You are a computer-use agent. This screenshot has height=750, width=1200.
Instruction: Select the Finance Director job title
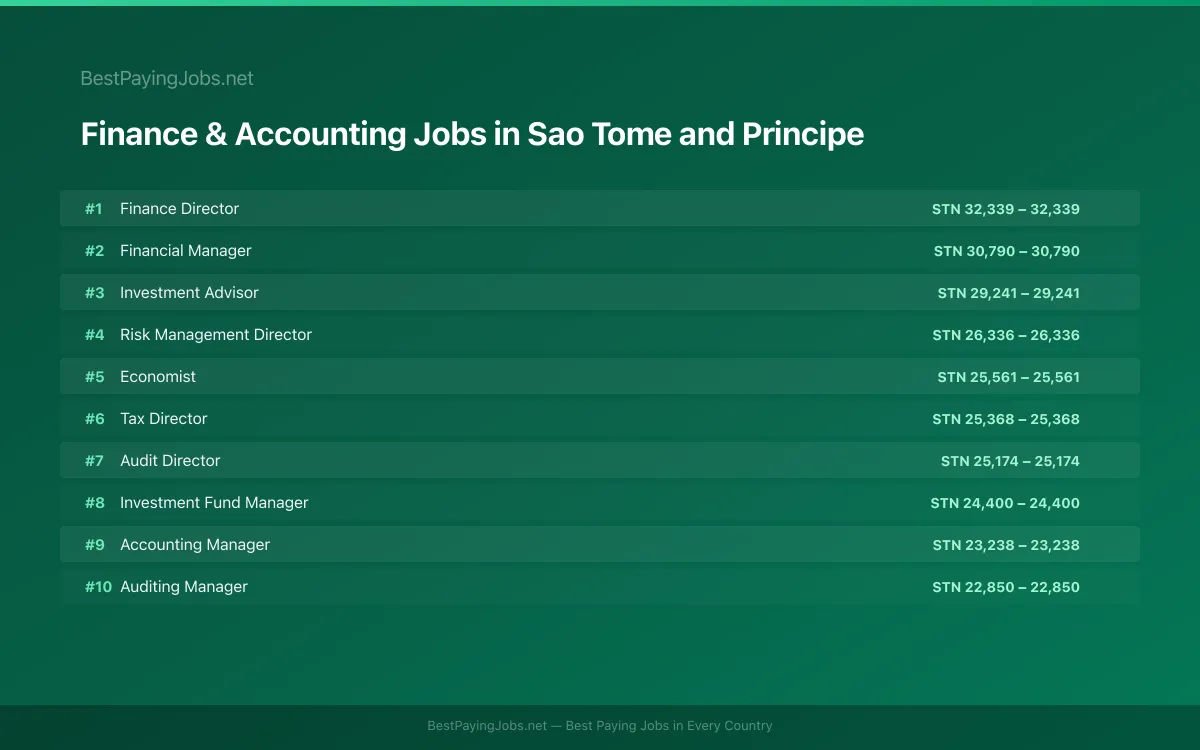(179, 208)
